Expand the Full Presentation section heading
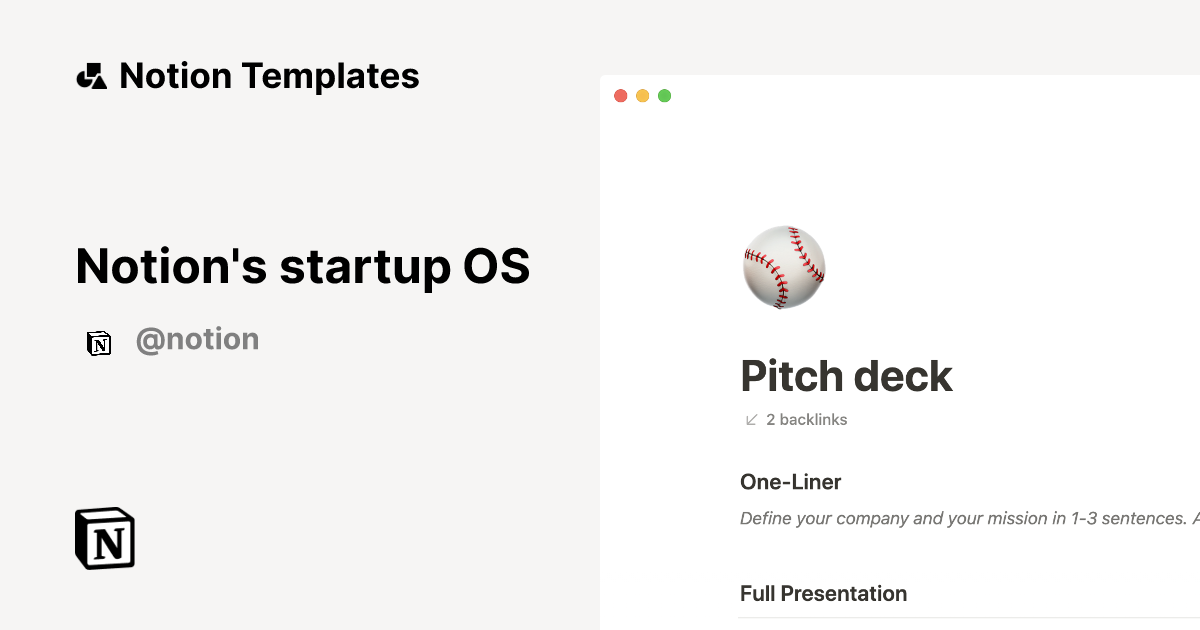The height and width of the screenshot is (630, 1200). (823, 593)
